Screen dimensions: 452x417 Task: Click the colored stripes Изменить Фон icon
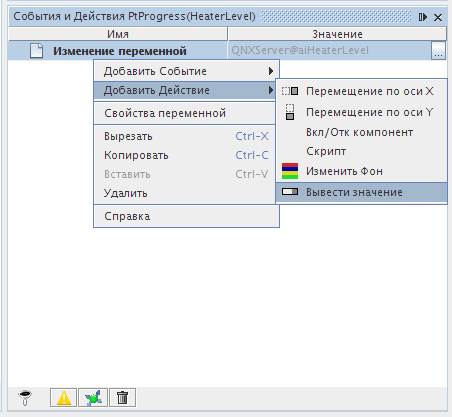pos(290,171)
